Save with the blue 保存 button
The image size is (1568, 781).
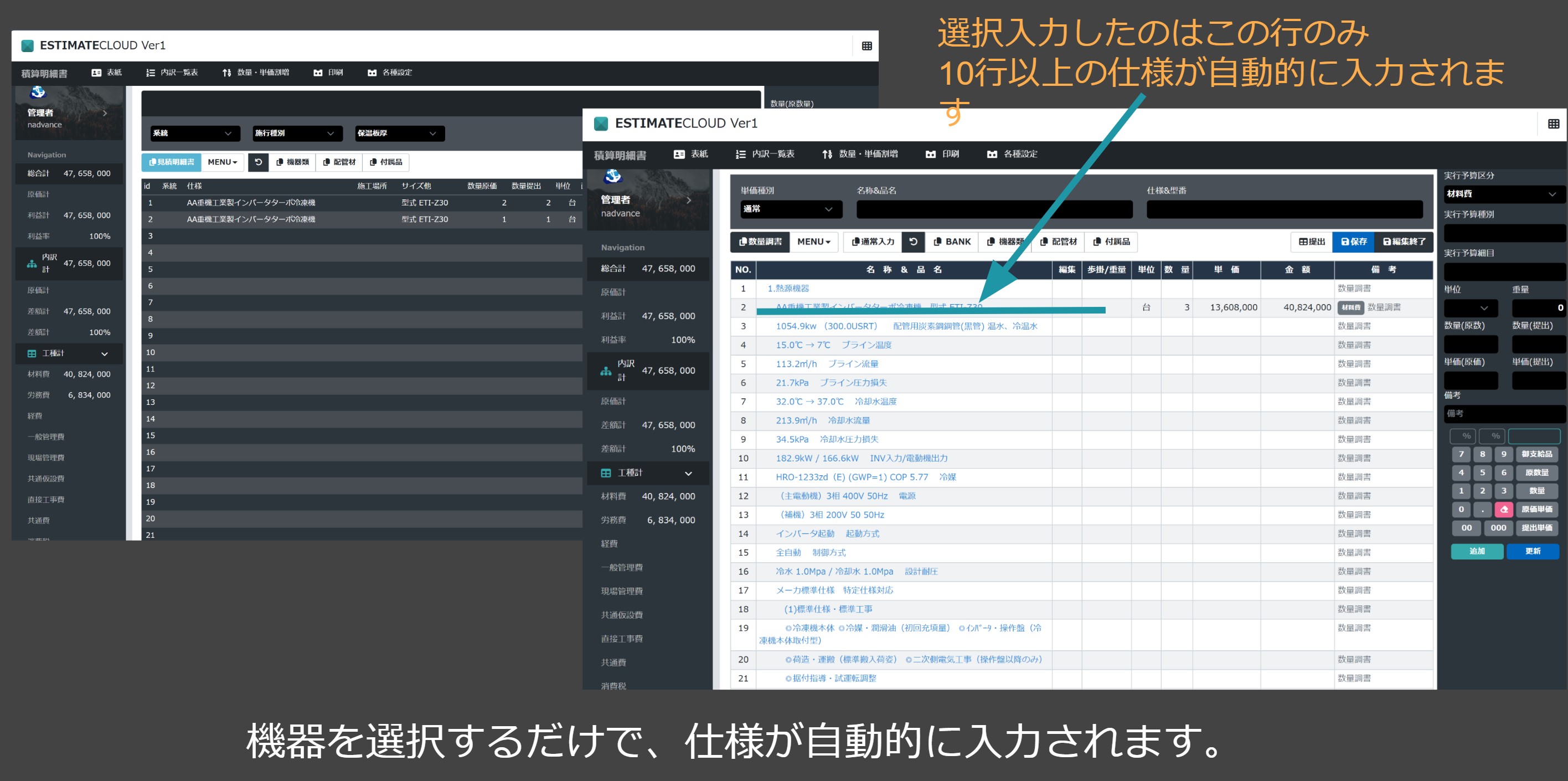click(x=1353, y=242)
